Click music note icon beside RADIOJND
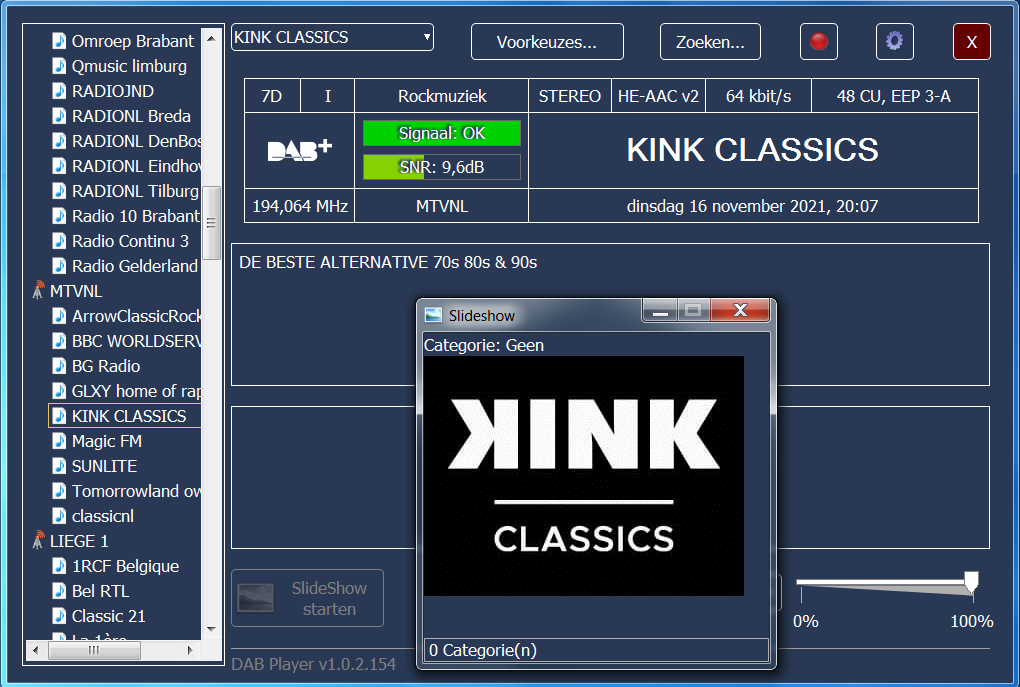Screen dimensions: 1020x687 (x=59, y=90)
